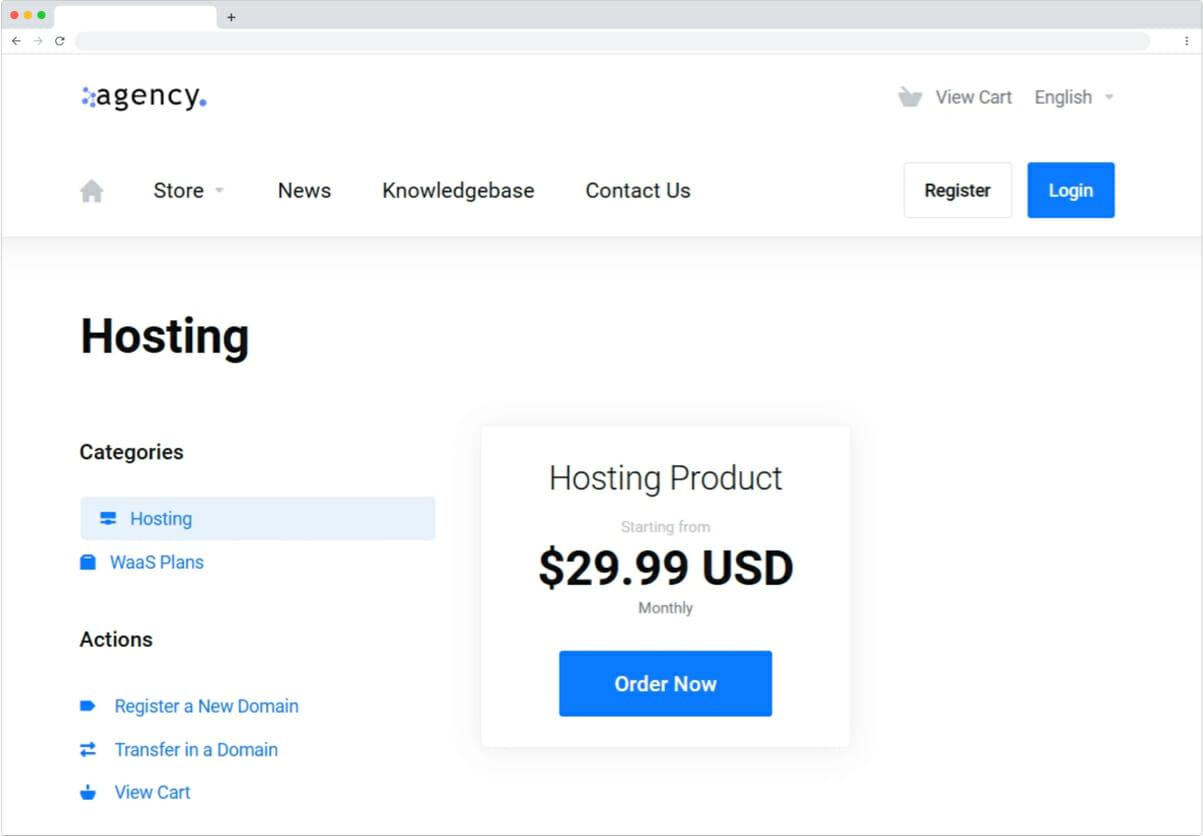Click the browser back arrow
The width and height of the screenshot is (1203, 836).
[16, 41]
